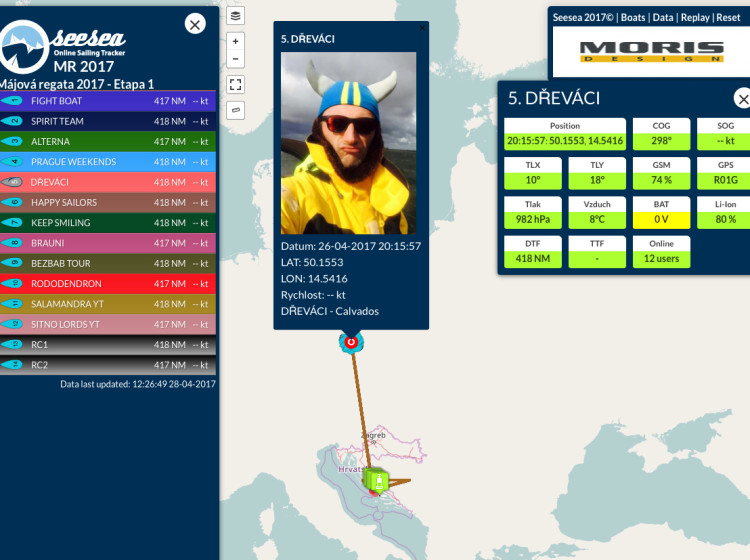This screenshot has width=750, height=560.
Task: Click the GPS R01G value
Action: pos(724,180)
